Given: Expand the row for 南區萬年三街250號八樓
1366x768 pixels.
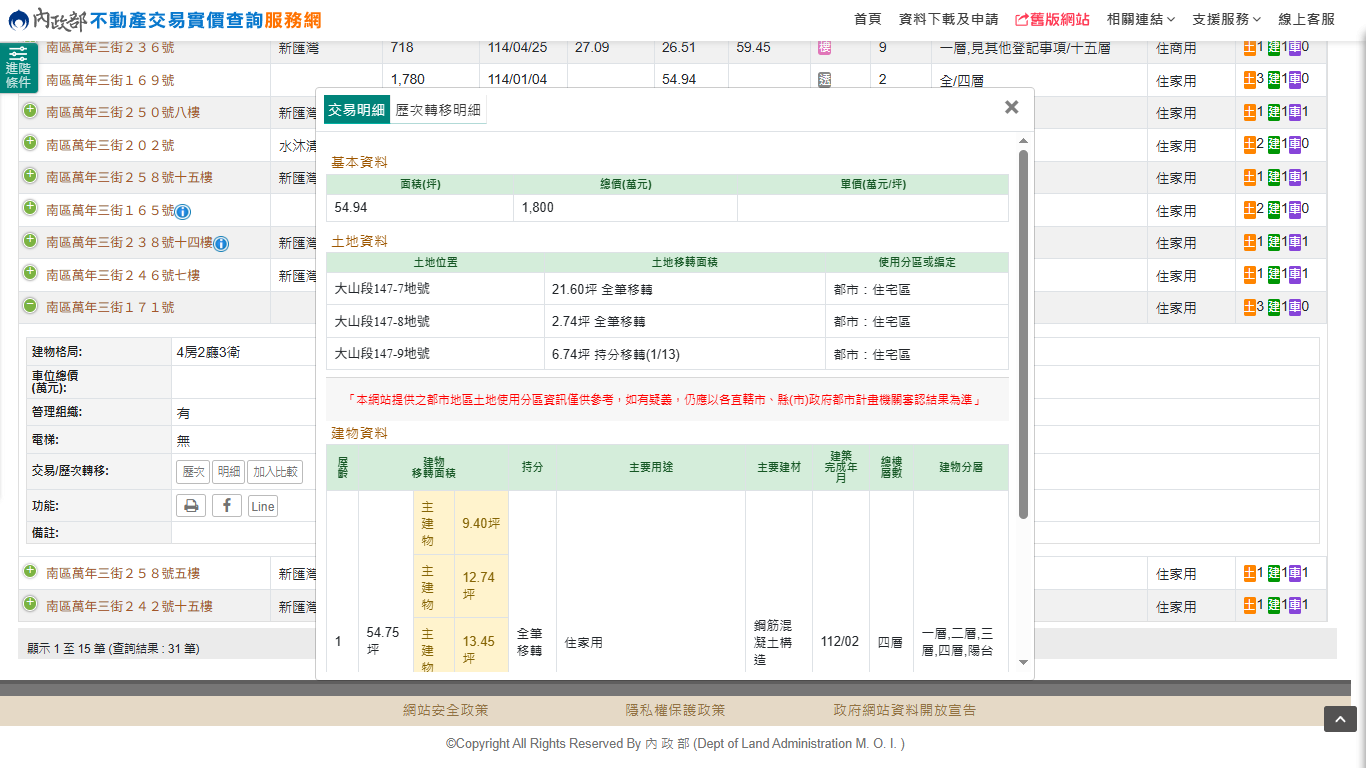Looking at the screenshot, I should [x=30, y=111].
